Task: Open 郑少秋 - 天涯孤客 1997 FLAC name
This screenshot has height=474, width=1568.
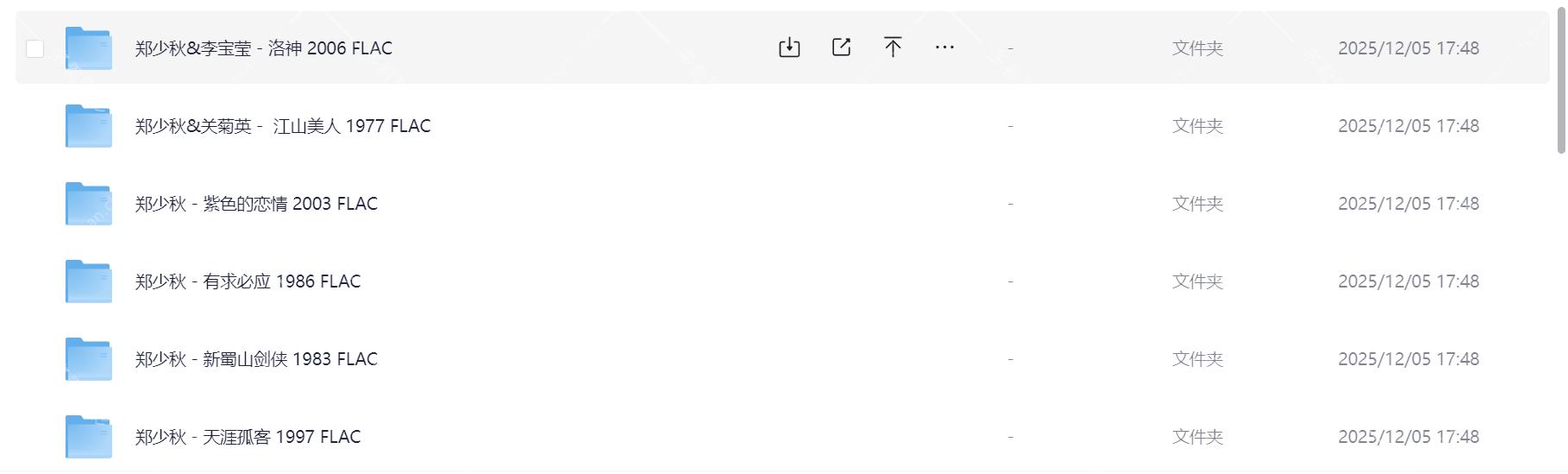Action: click(x=248, y=437)
